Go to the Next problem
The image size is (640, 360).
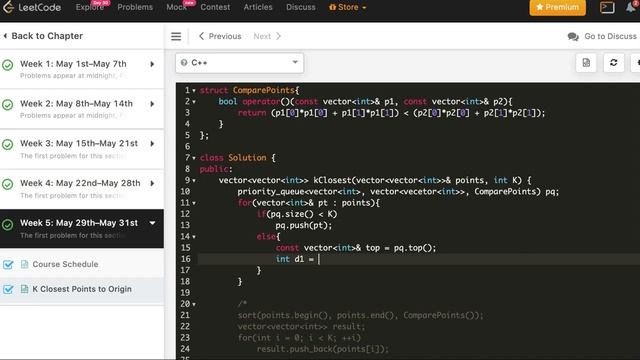tap(267, 36)
